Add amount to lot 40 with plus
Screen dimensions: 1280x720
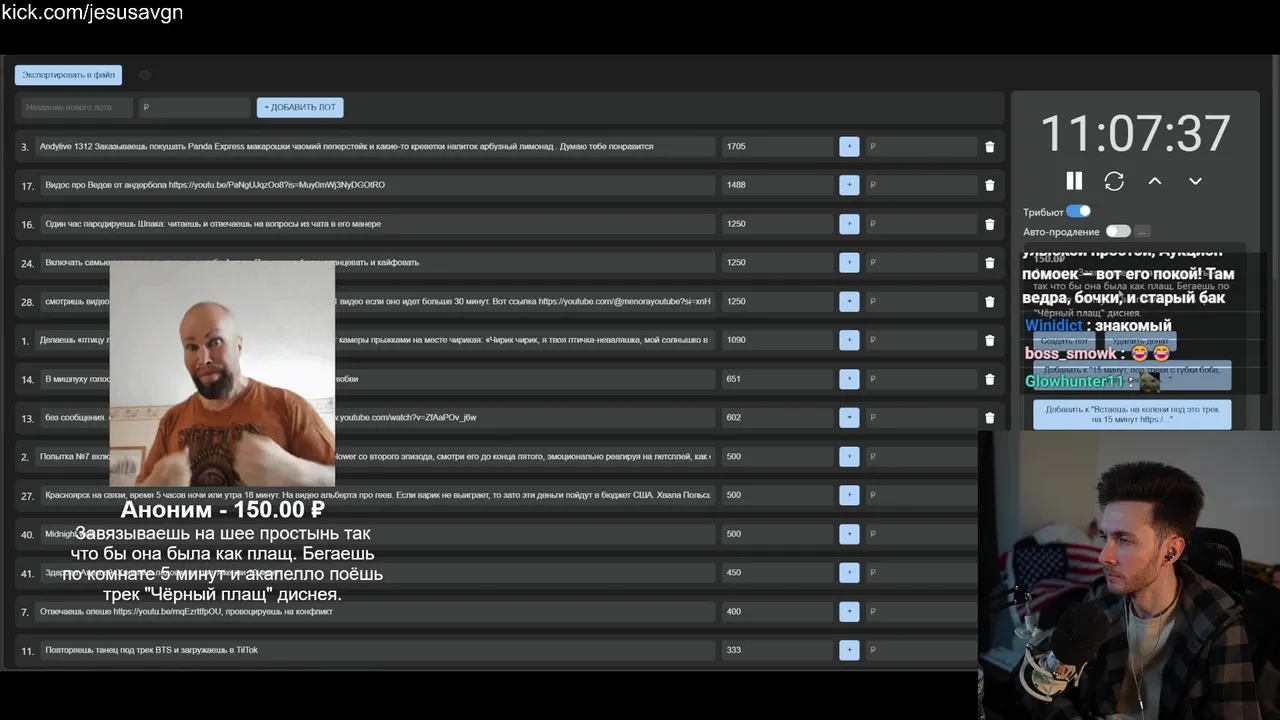pos(849,534)
